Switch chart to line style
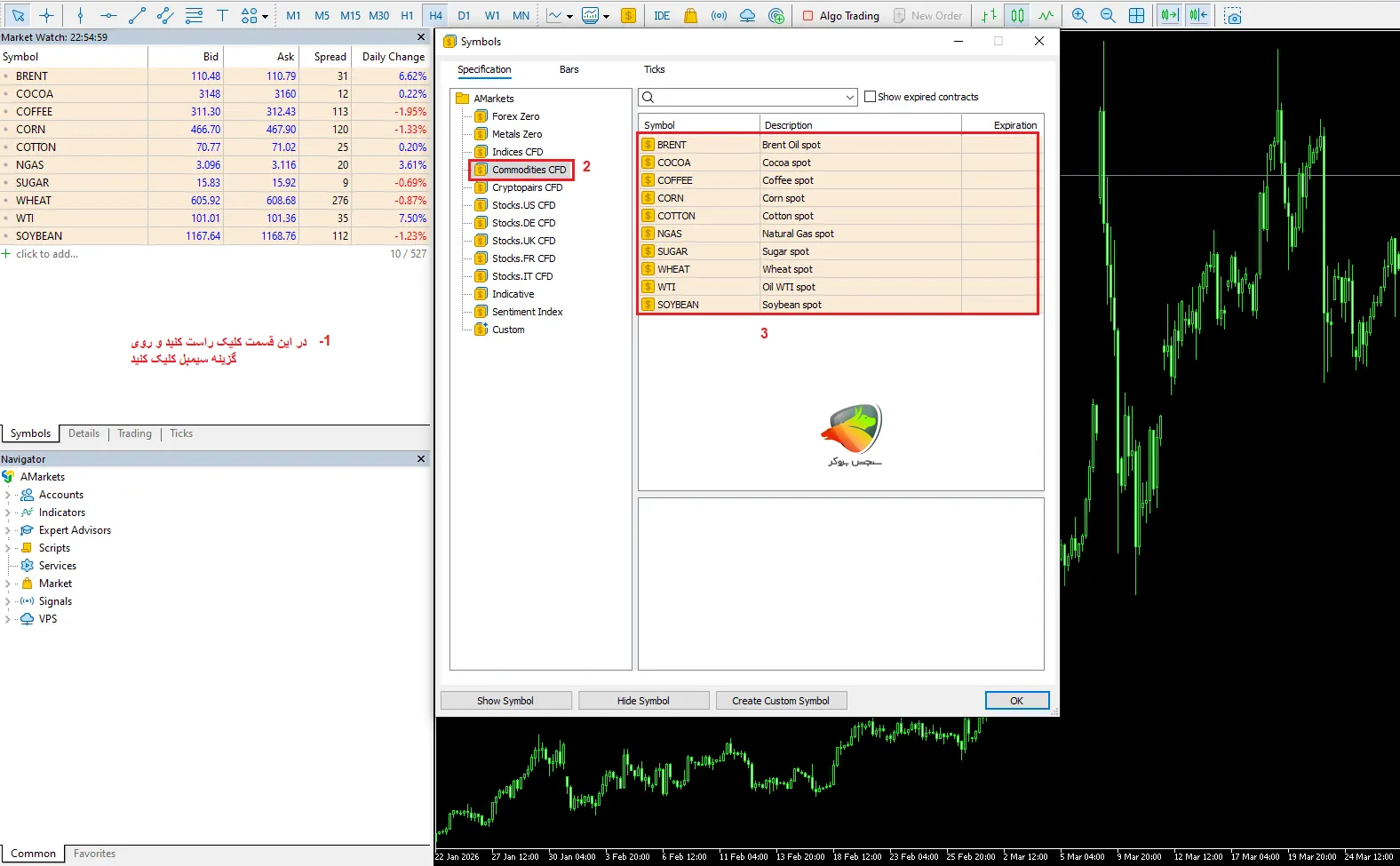Screen dimensions: 1400x866 tap(1046, 15)
